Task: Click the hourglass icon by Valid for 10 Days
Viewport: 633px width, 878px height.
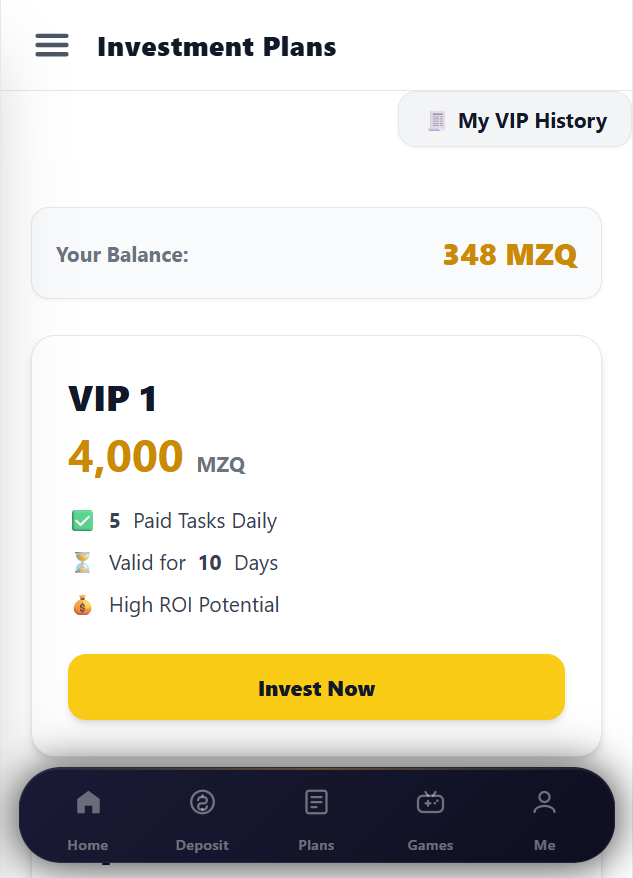Action: (x=82, y=563)
